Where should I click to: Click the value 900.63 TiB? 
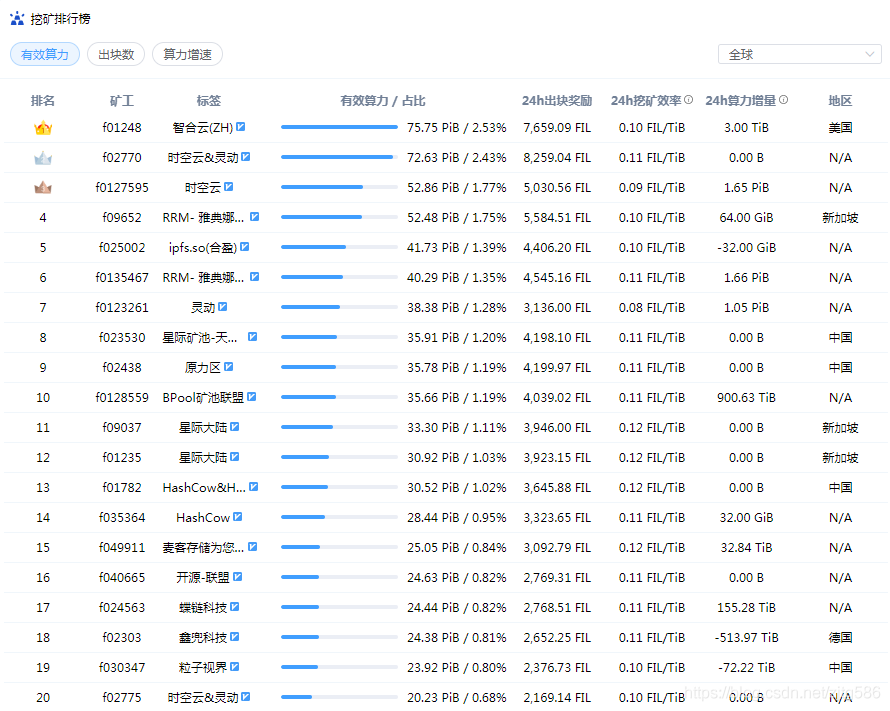click(x=746, y=398)
